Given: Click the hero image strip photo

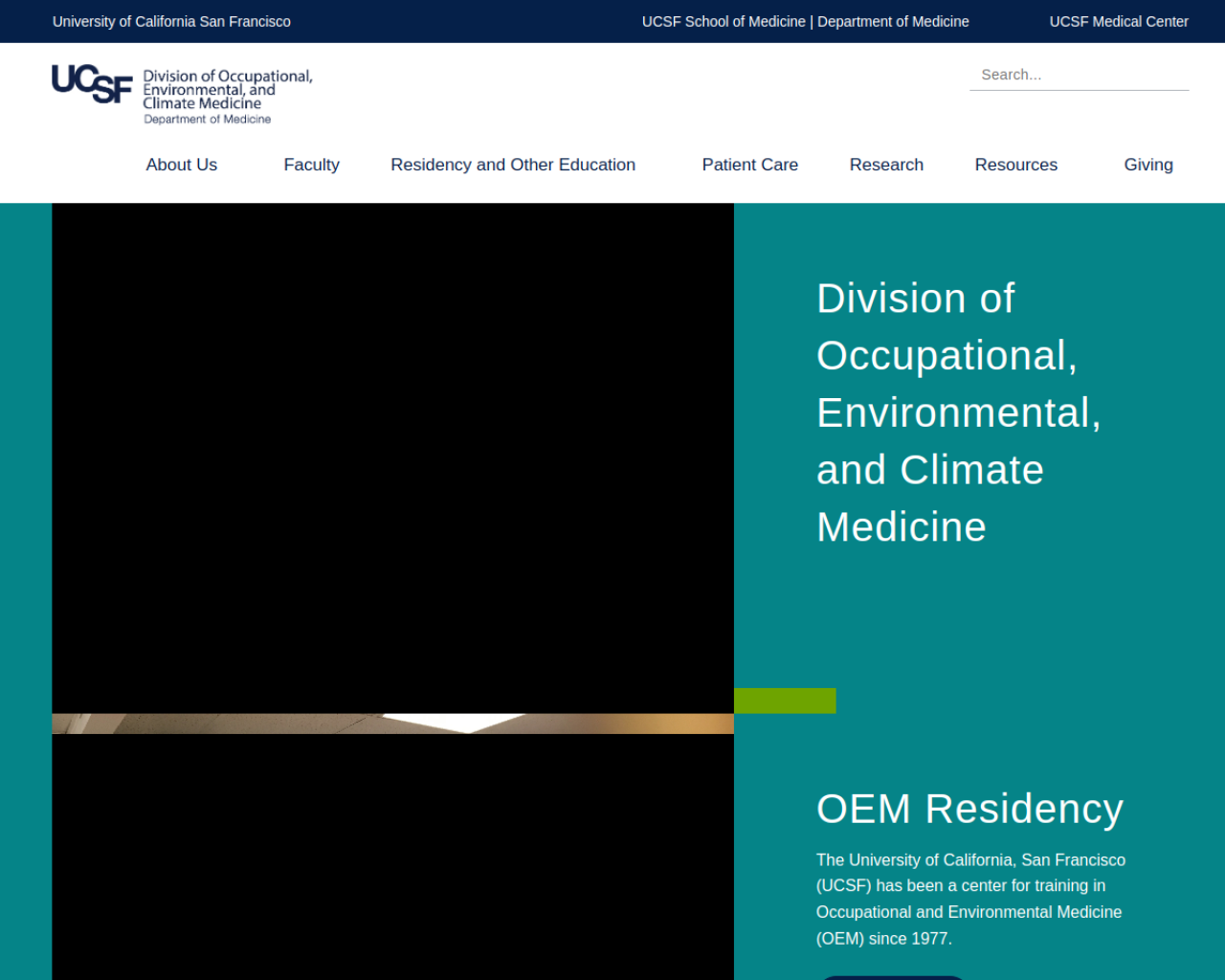Looking at the screenshot, I should pos(392,724).
